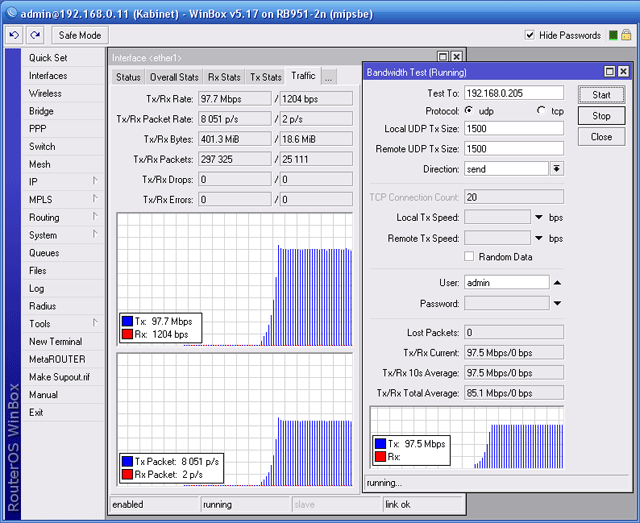Open Radius menu item

pyautogui.click(x=63, y=306)
